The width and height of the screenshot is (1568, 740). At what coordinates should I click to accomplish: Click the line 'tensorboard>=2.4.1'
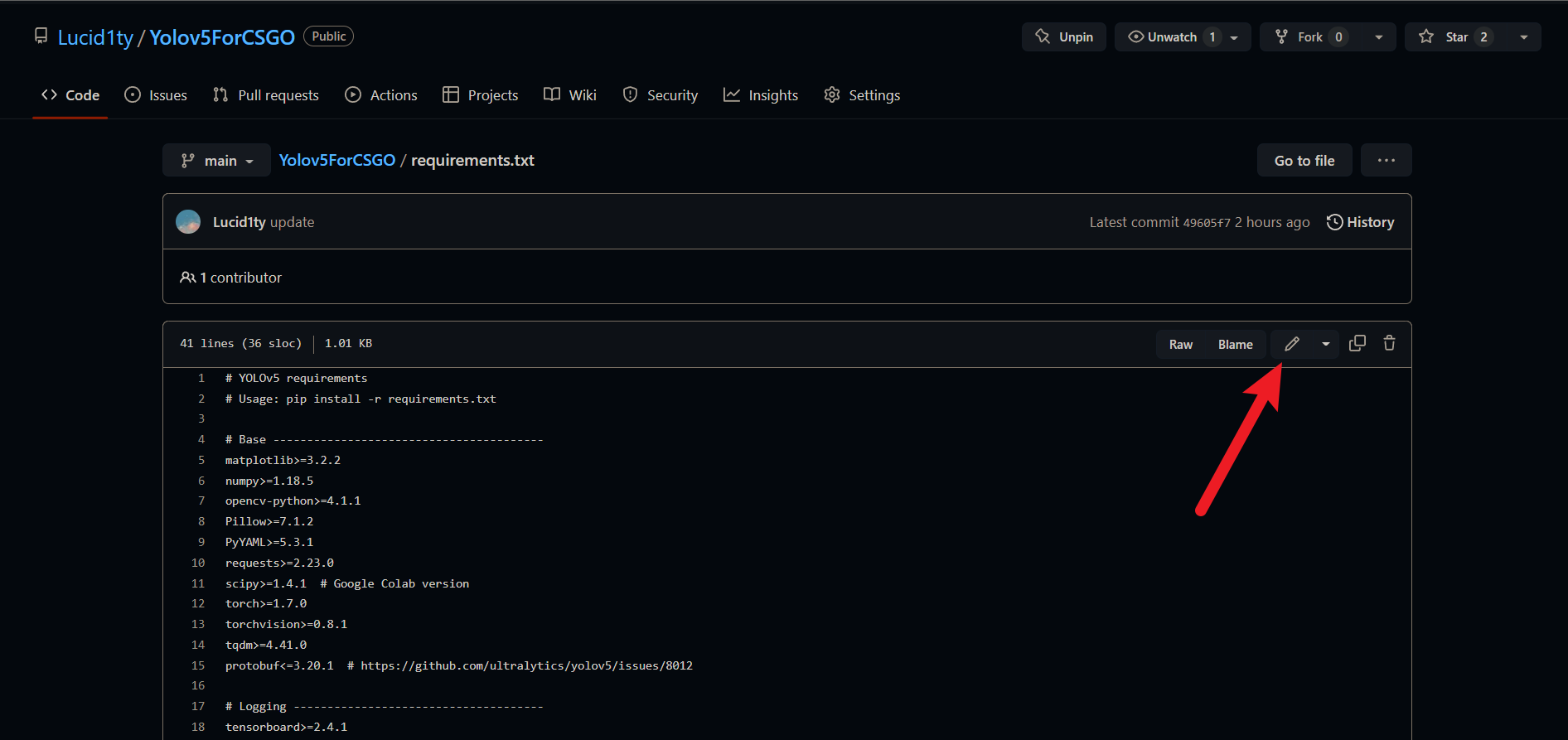click(x=286, y=727)
